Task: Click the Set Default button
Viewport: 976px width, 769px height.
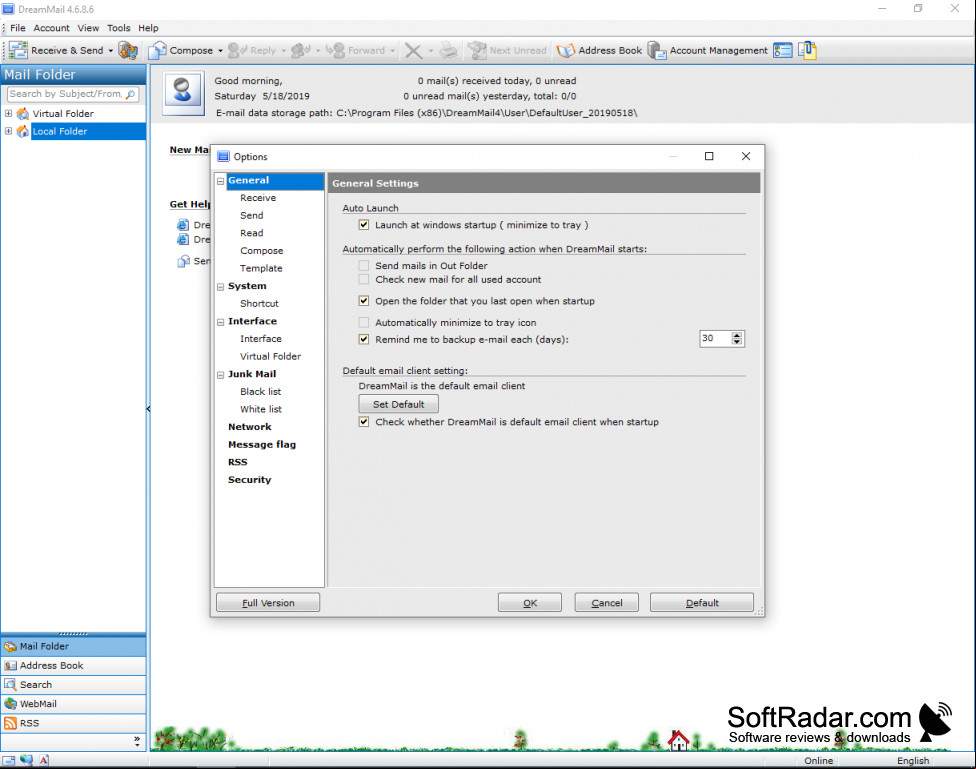Action: tap(398, 404)
